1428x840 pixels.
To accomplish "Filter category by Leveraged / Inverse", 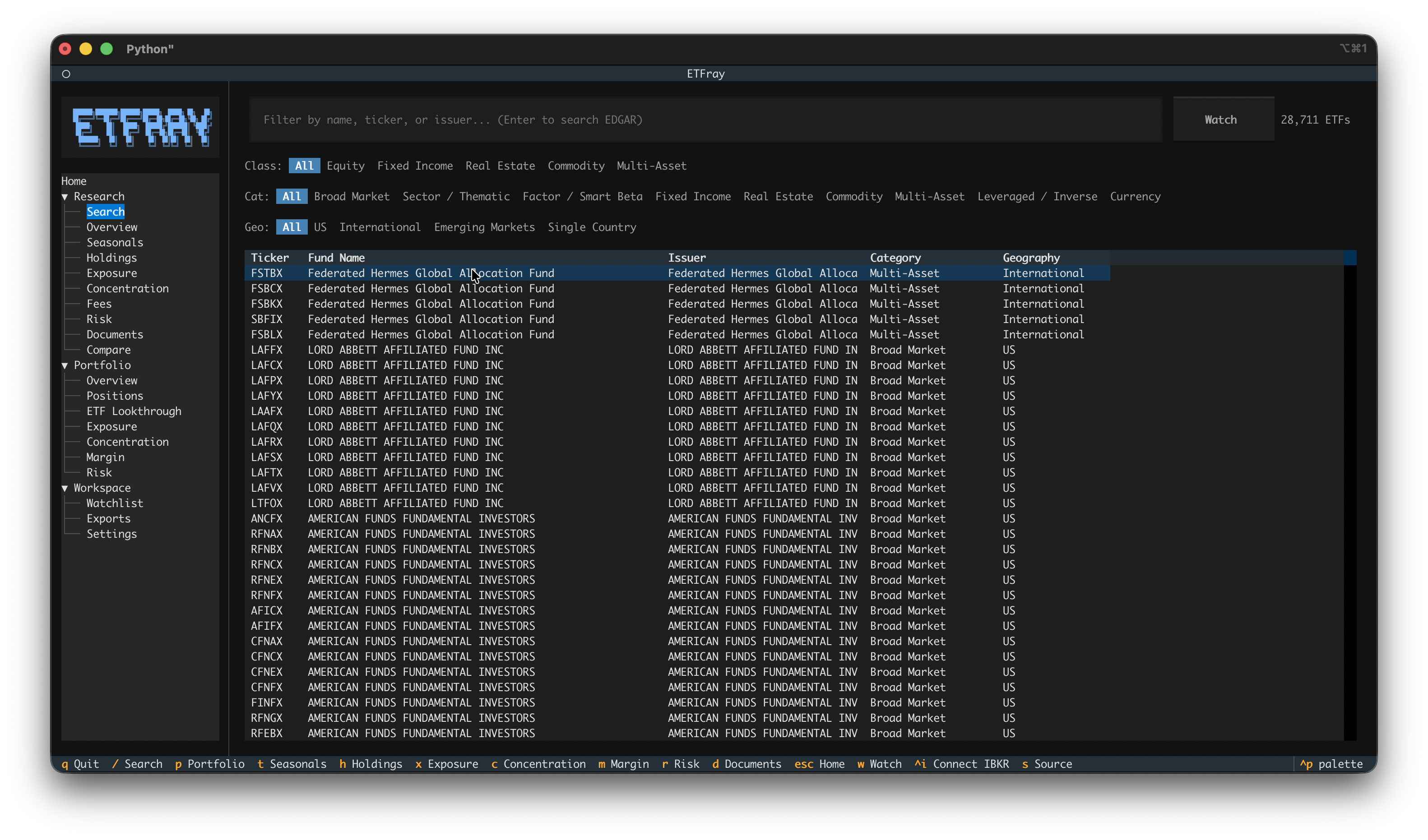I will (x=1037, y=197).
